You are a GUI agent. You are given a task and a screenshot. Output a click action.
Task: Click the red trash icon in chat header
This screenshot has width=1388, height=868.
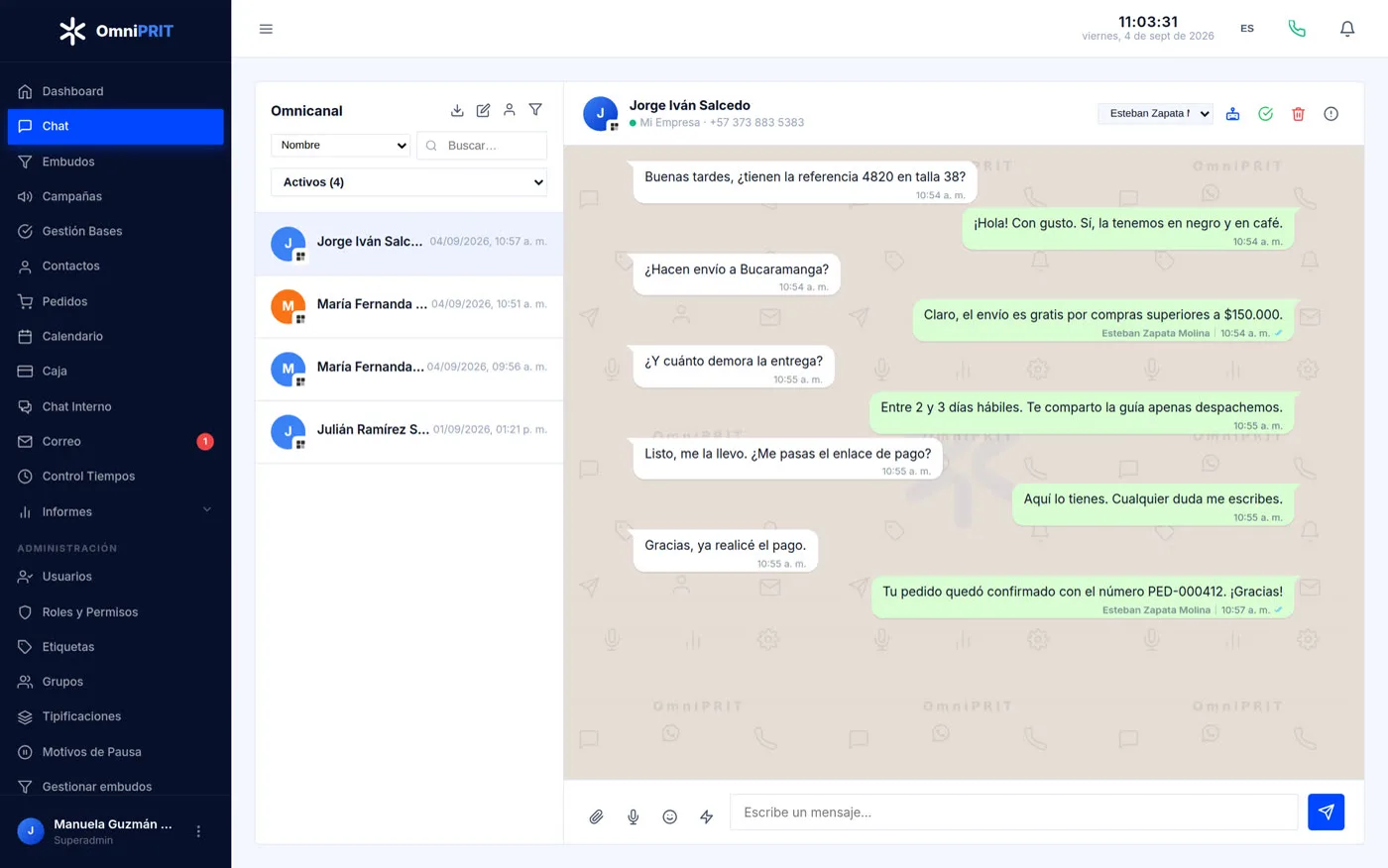[1298, 114]
